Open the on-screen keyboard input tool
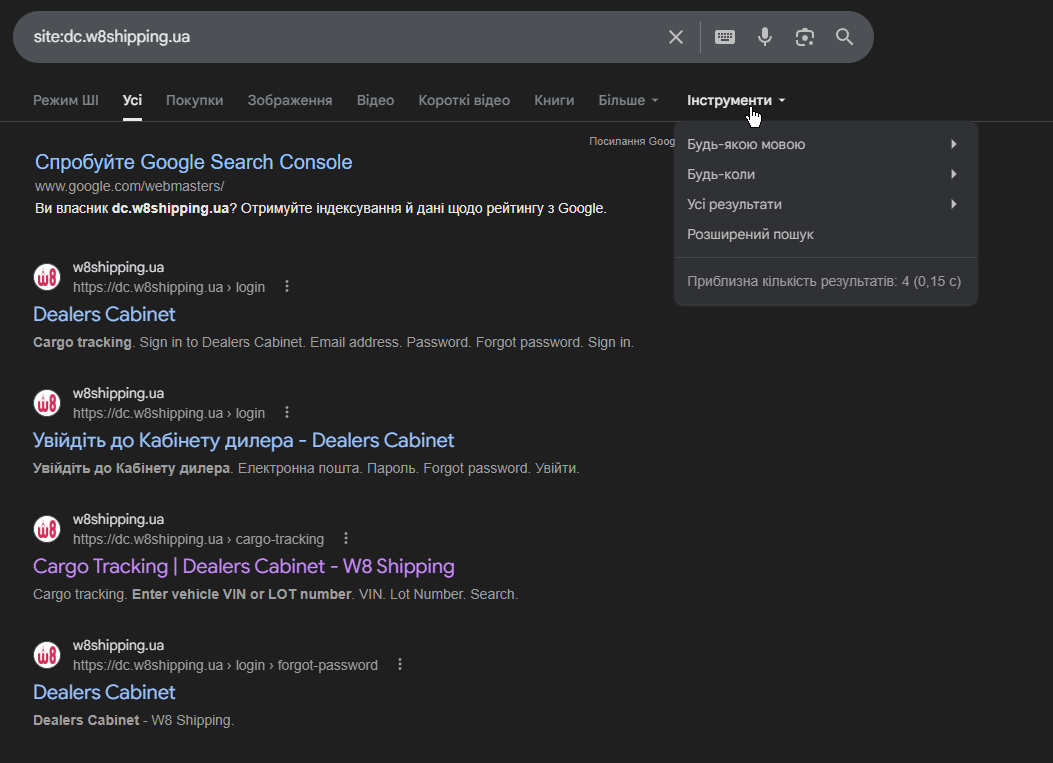 click(725, 37)
